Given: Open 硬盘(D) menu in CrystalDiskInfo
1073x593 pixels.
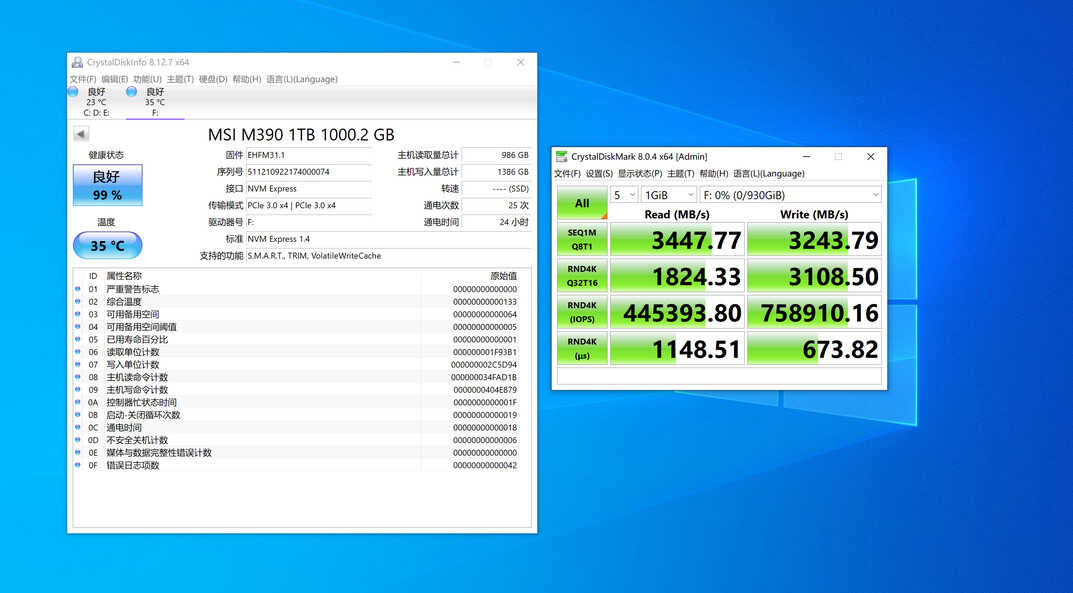Looking at the screenshot, I should 213,79.
